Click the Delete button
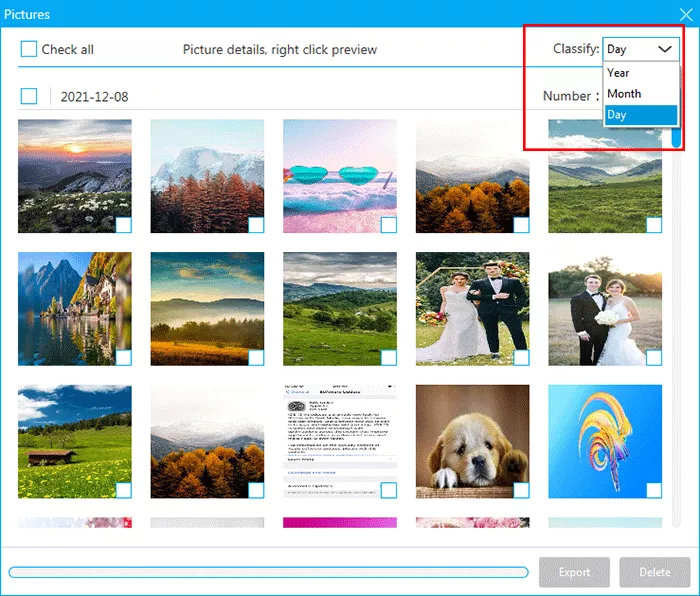The width and height of the screenshot is (700, 596). pyautogui.click(x=654, y=572)
